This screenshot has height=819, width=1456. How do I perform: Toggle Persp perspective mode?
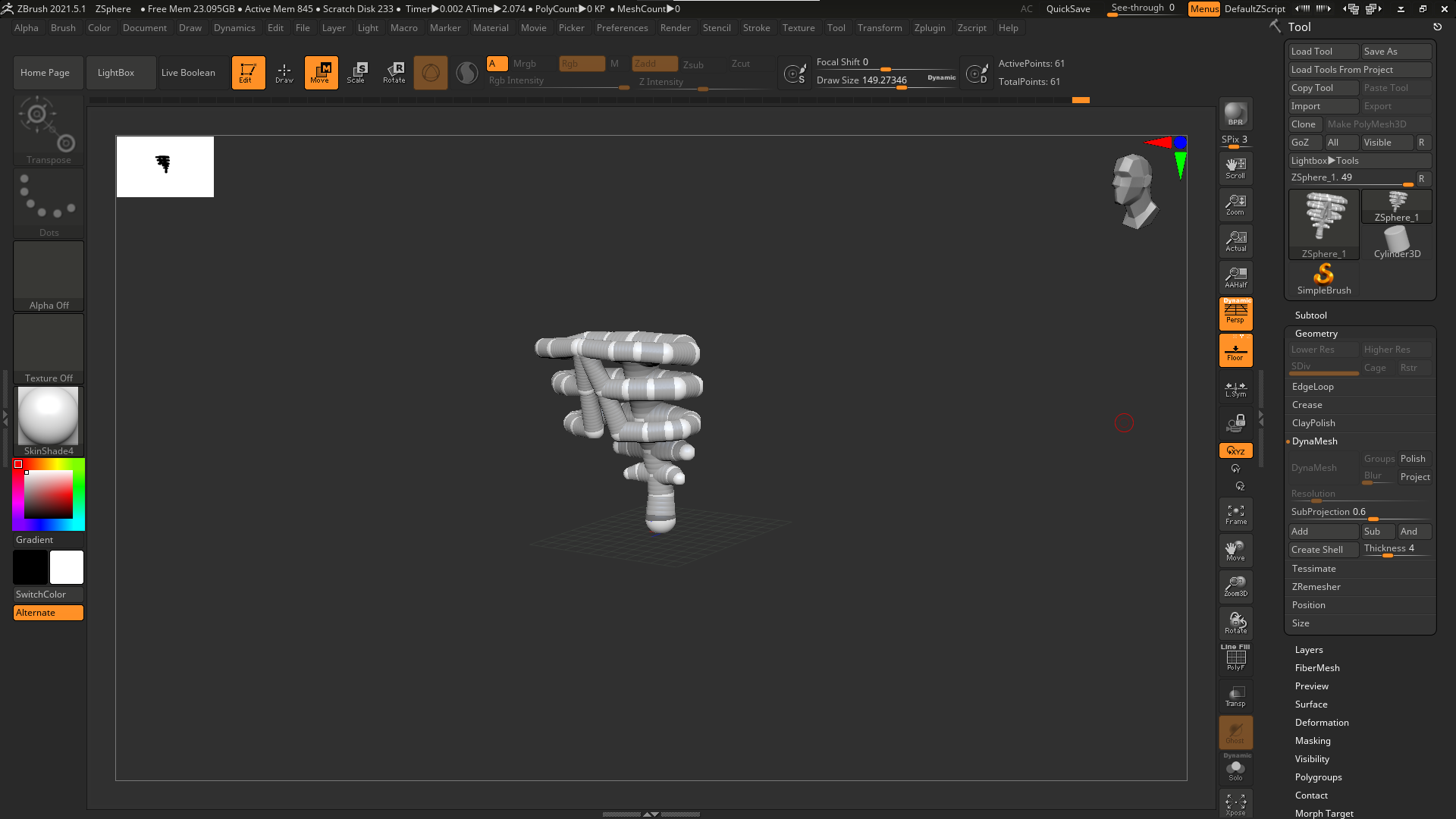(x=1235, y=313)
